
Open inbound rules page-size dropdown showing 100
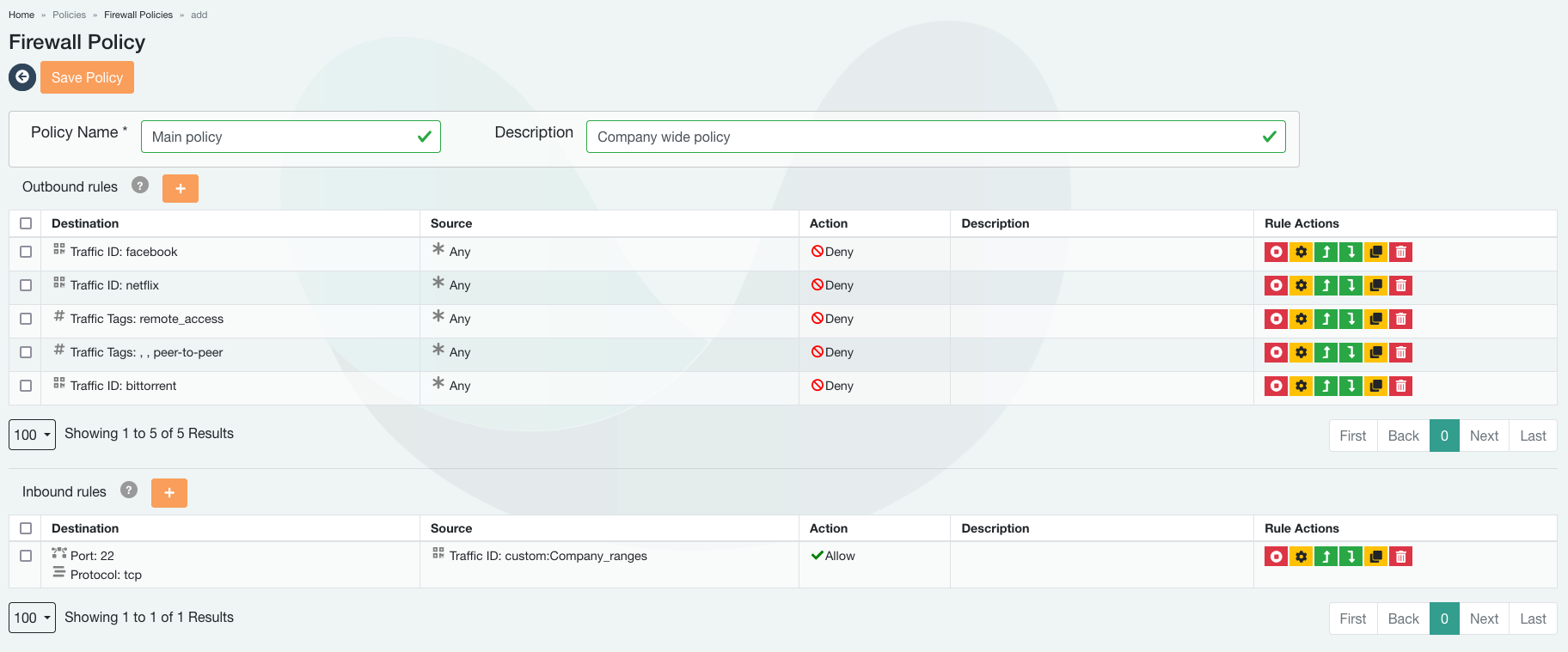pyautogui.click(x=32, y=618)
